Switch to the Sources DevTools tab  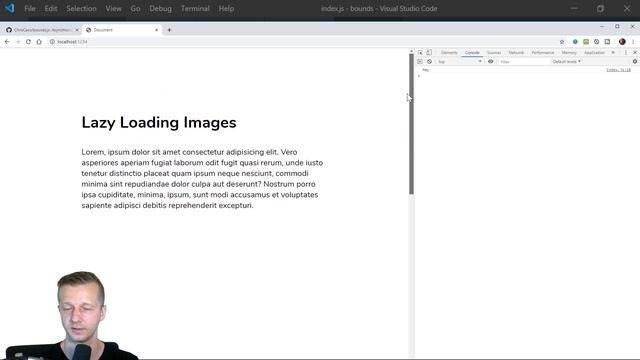pos(494,53)
